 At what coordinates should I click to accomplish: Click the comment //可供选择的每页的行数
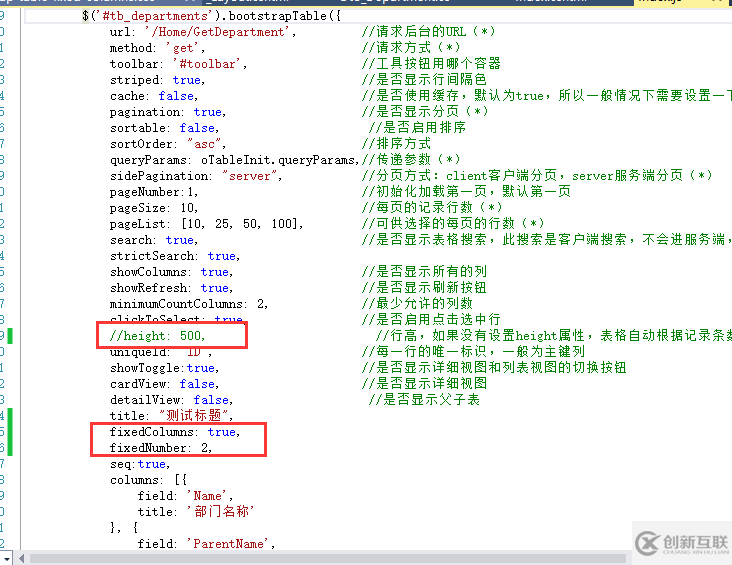coord(453,224)
